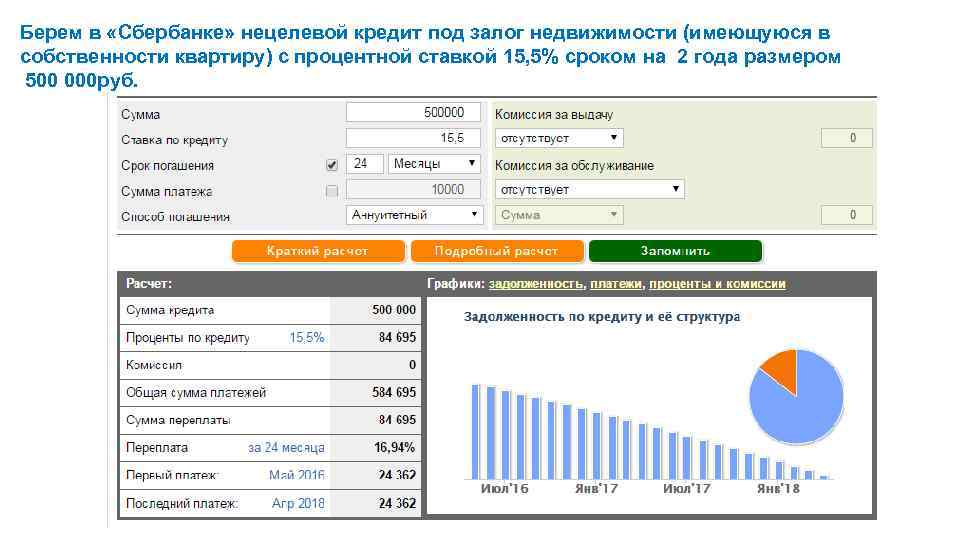Click the Расчет: panel header
Image resolution: width=960 pixels, height=540 pixels.
[149, 283]
